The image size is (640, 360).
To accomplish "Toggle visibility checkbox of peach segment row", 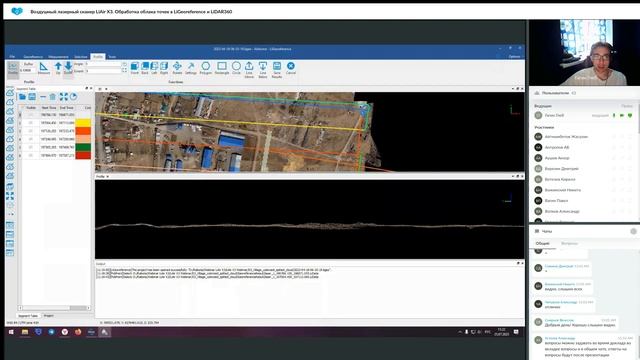I will tap(31, 139).
